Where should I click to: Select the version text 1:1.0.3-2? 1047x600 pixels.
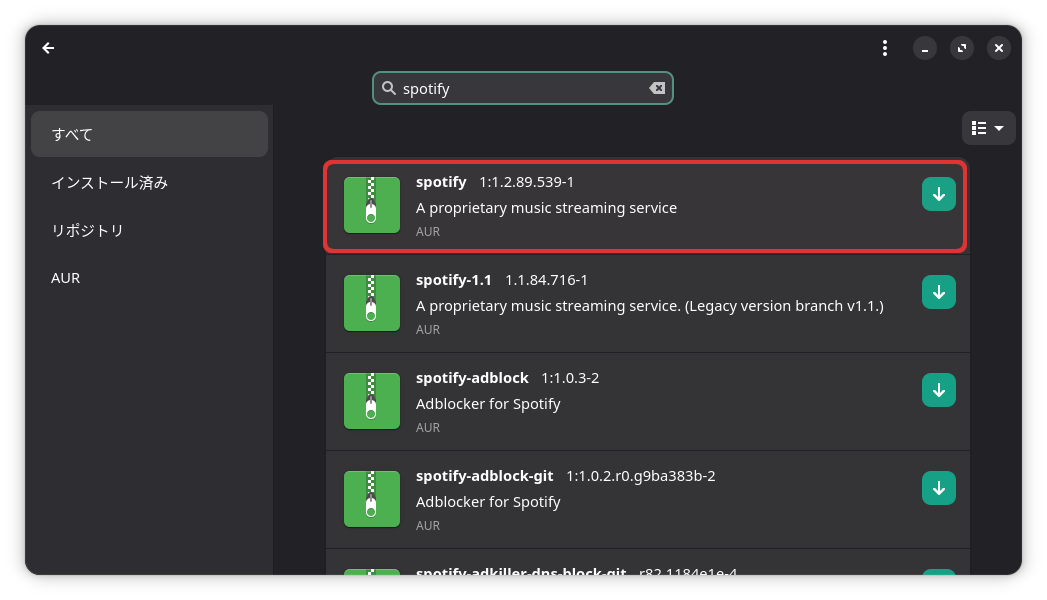tap(570, 378)
